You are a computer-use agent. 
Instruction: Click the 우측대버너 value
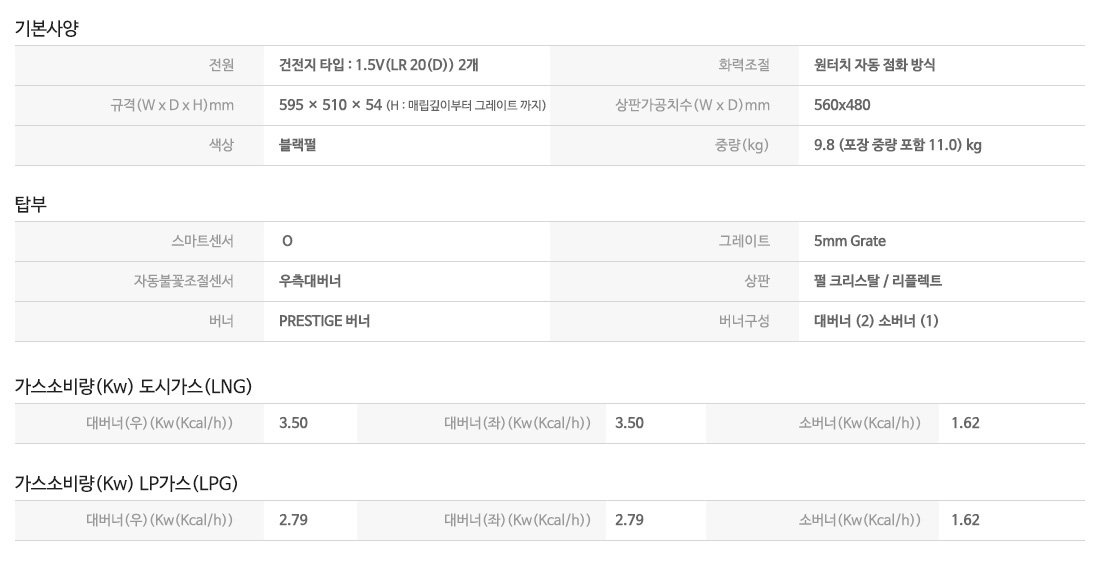pyautogui.click(x=310, y=281)
